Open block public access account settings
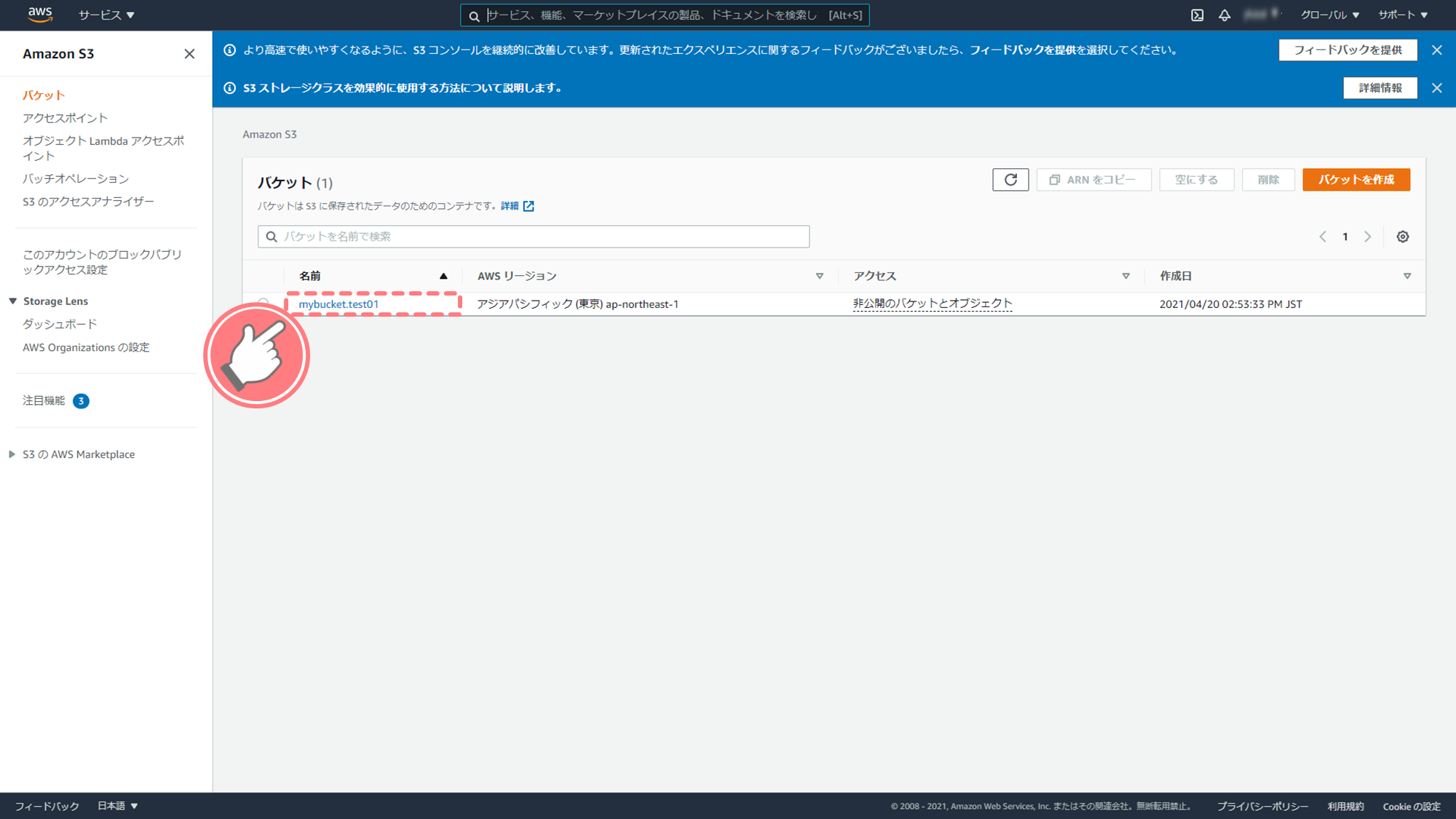This screenshot has width=1456, height=819. point(102,262)
